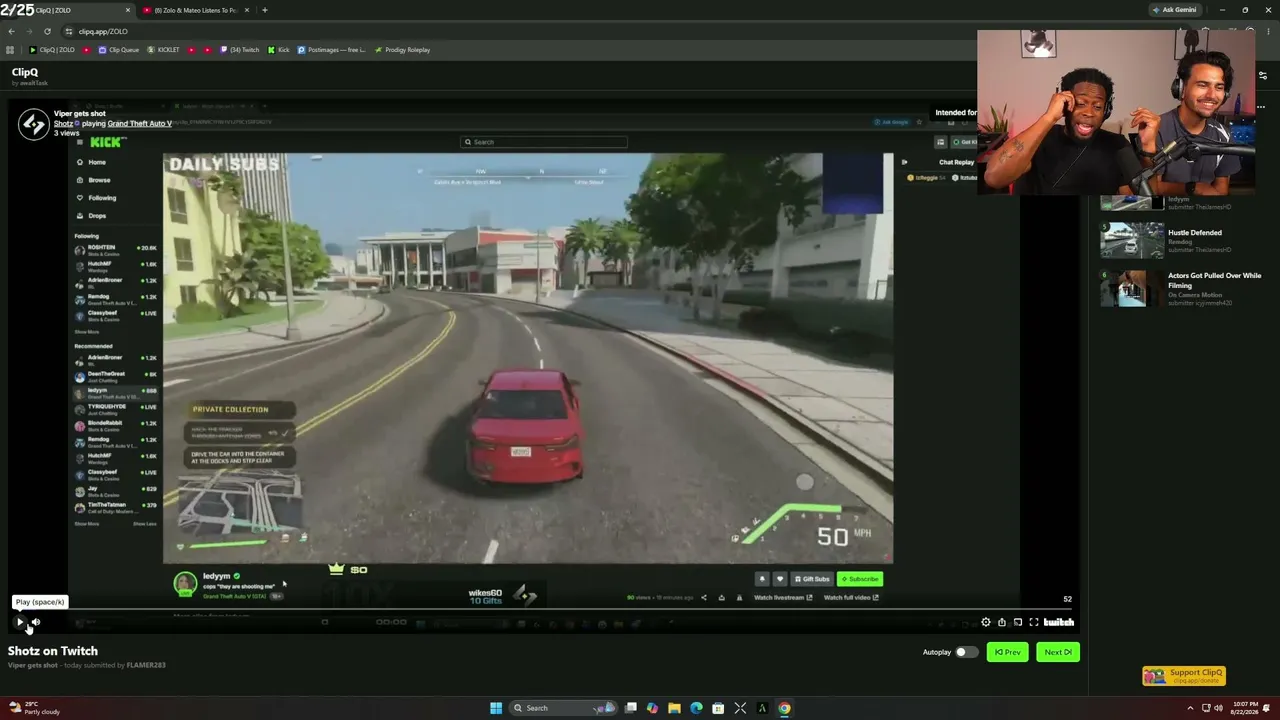Open the taskbar clock and date

pyautogui.click(x=1246, y=708)
